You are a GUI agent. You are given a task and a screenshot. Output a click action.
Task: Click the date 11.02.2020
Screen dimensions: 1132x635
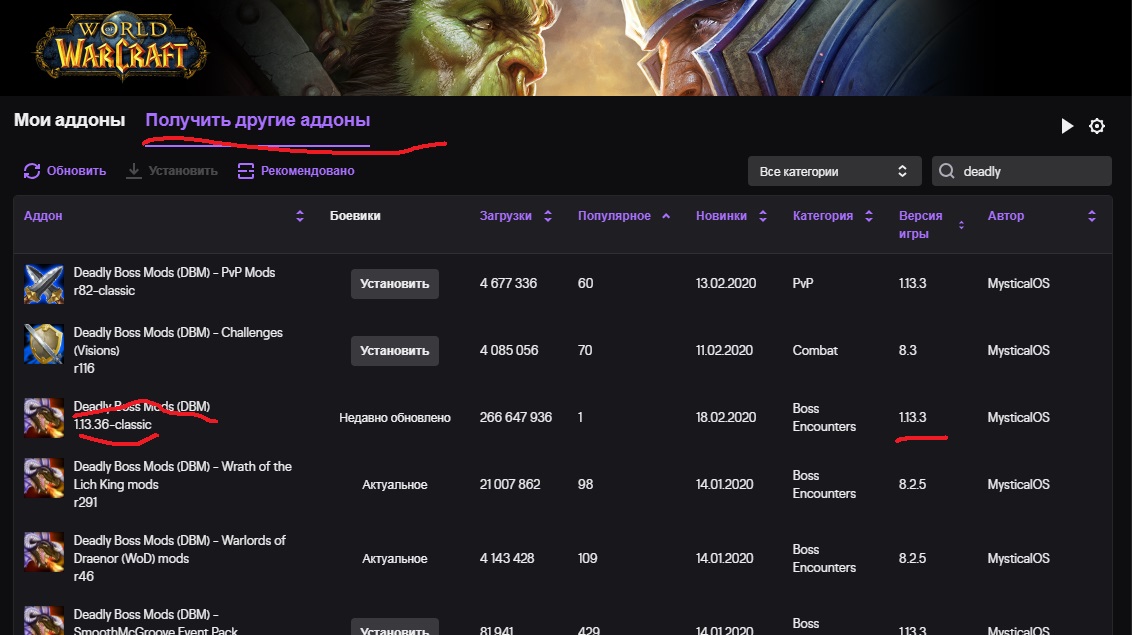(x=724, y=350)
